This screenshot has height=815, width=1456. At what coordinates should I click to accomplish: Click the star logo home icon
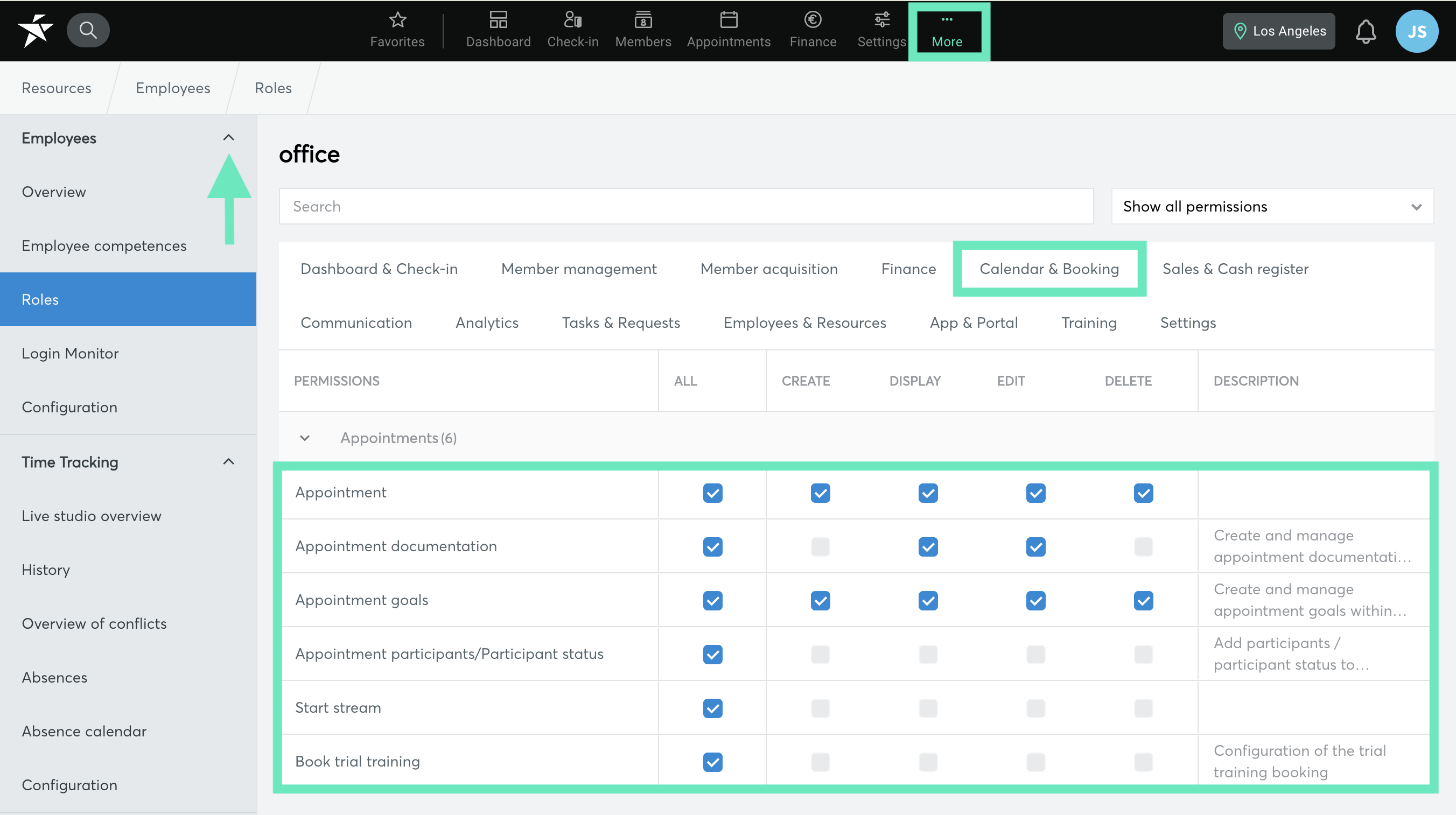click(35, 31)
